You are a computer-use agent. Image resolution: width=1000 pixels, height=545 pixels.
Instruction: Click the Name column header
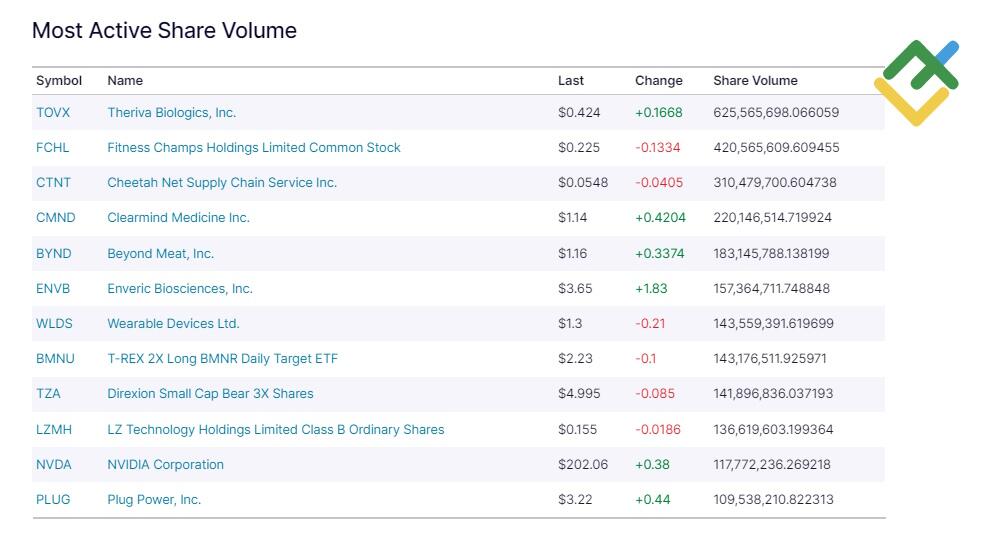pyautogui.click(x=125, y=81)
